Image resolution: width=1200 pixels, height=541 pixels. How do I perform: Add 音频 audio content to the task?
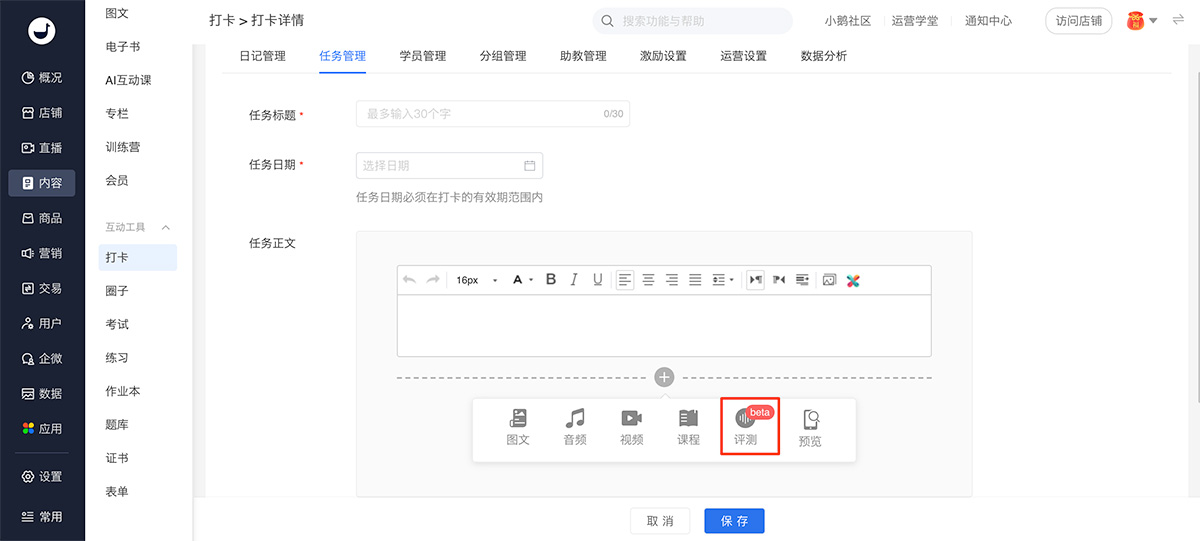[575, 426]
